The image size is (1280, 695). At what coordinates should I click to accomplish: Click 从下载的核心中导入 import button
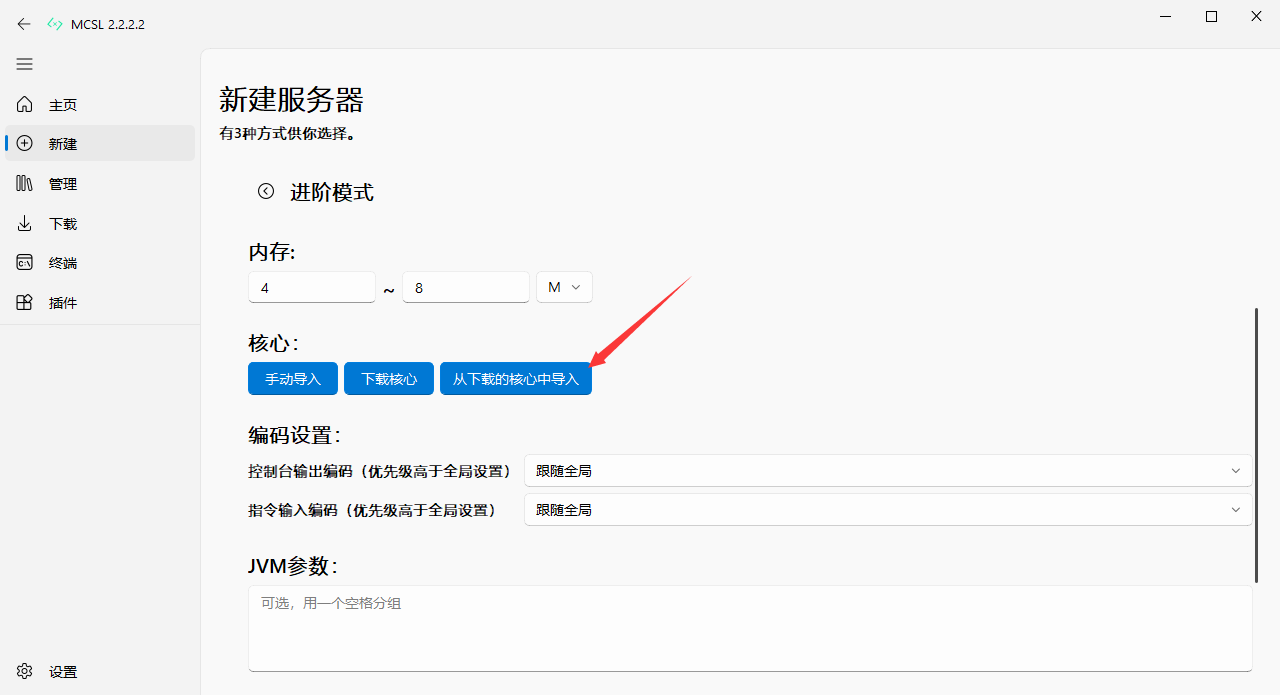point(515,378)
